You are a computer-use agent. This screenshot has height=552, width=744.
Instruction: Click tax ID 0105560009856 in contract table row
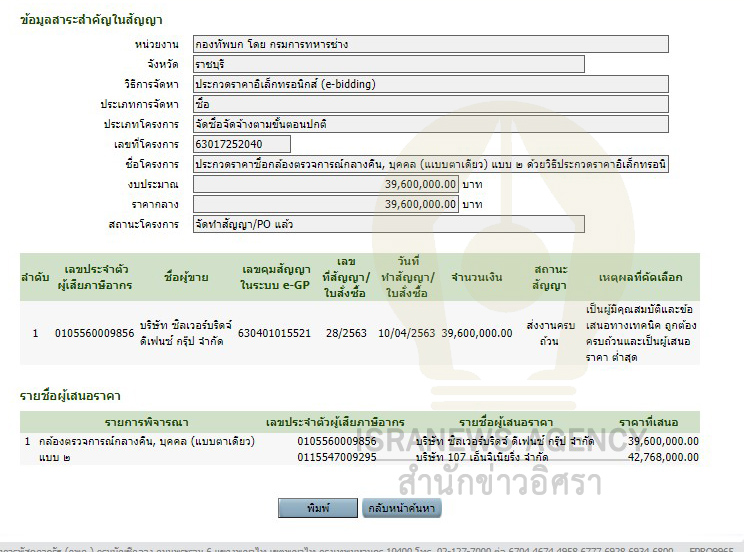94,333
